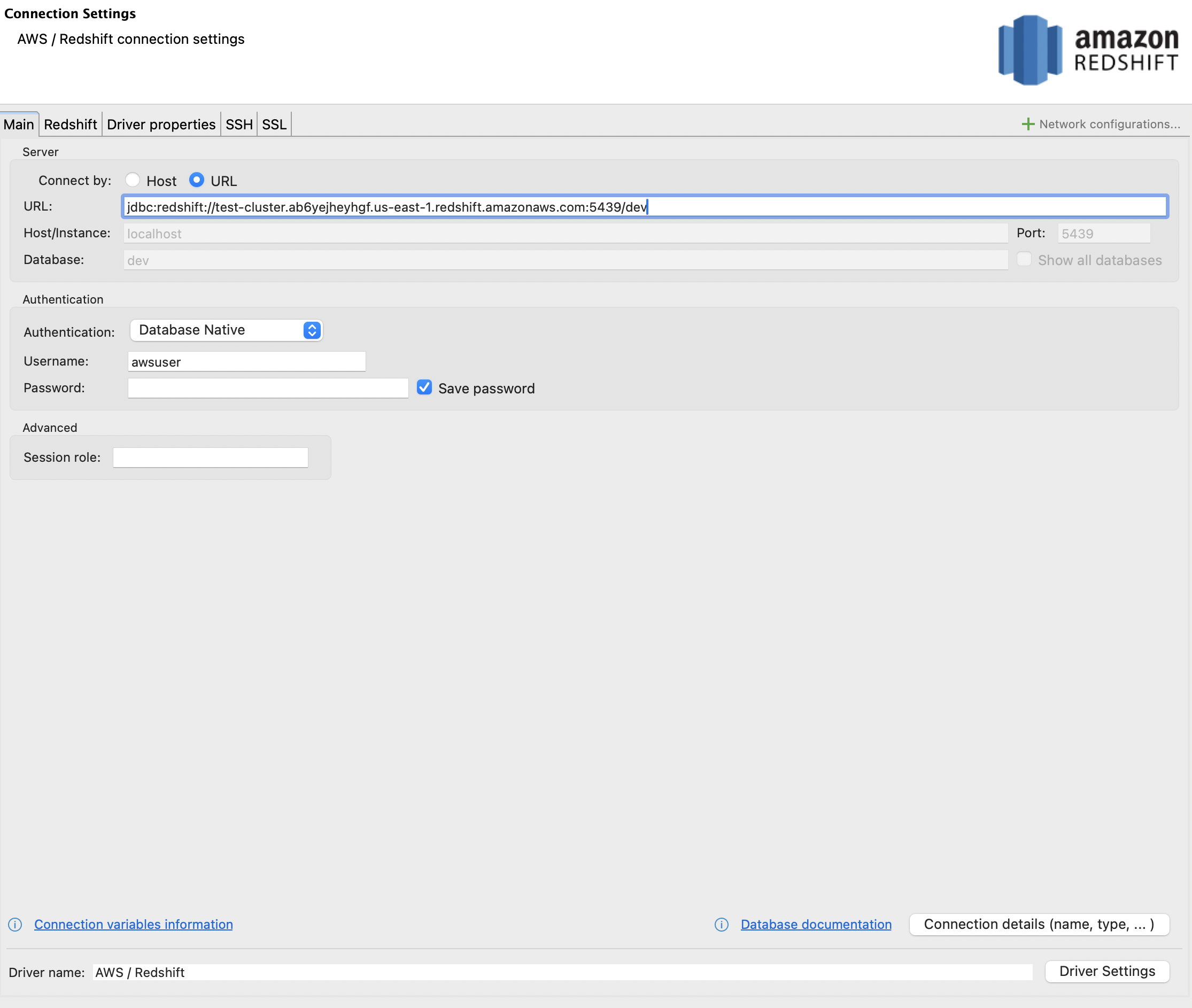Viewport: 1192px width, 1008px height.
Task: Click the Password input field
Action: pyautogui.click(x=267, y=388)
